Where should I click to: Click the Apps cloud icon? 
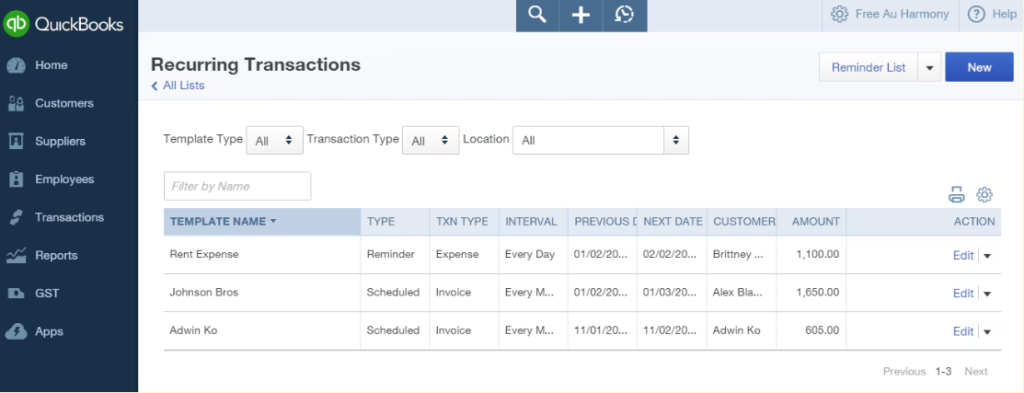(16, 331)
